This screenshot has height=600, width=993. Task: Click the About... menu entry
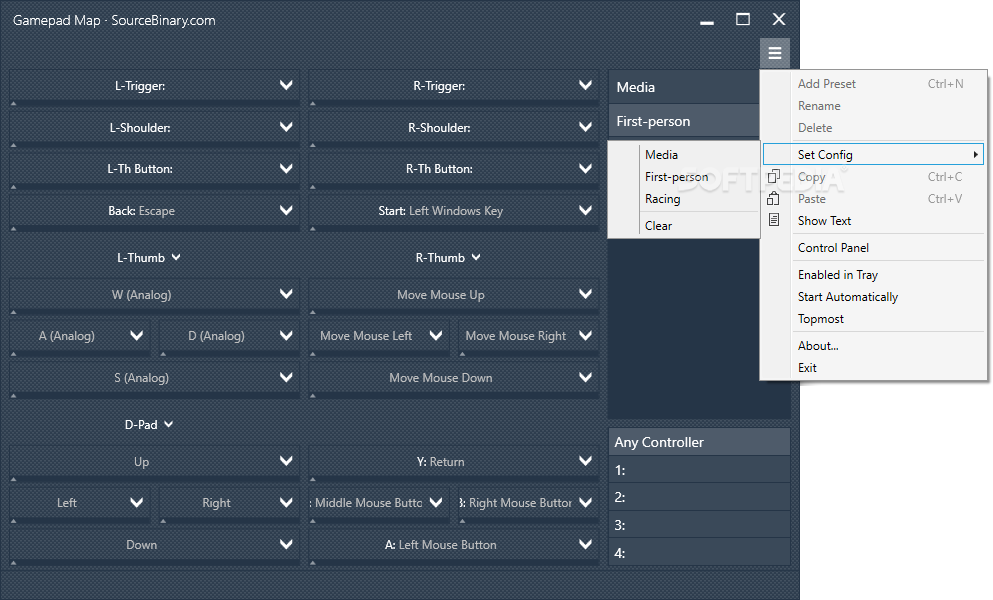click(818, 346)
